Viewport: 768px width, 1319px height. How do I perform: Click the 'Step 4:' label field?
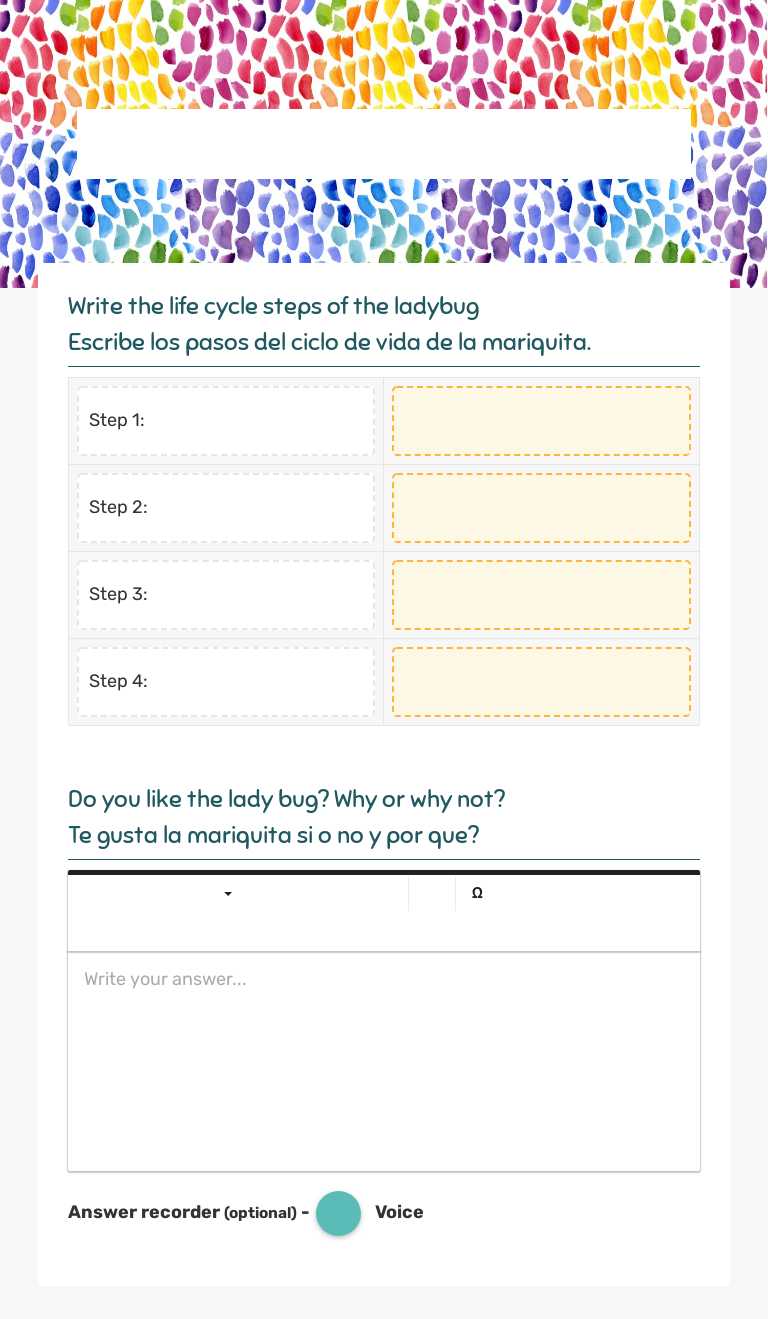click(x=226, y=681)
